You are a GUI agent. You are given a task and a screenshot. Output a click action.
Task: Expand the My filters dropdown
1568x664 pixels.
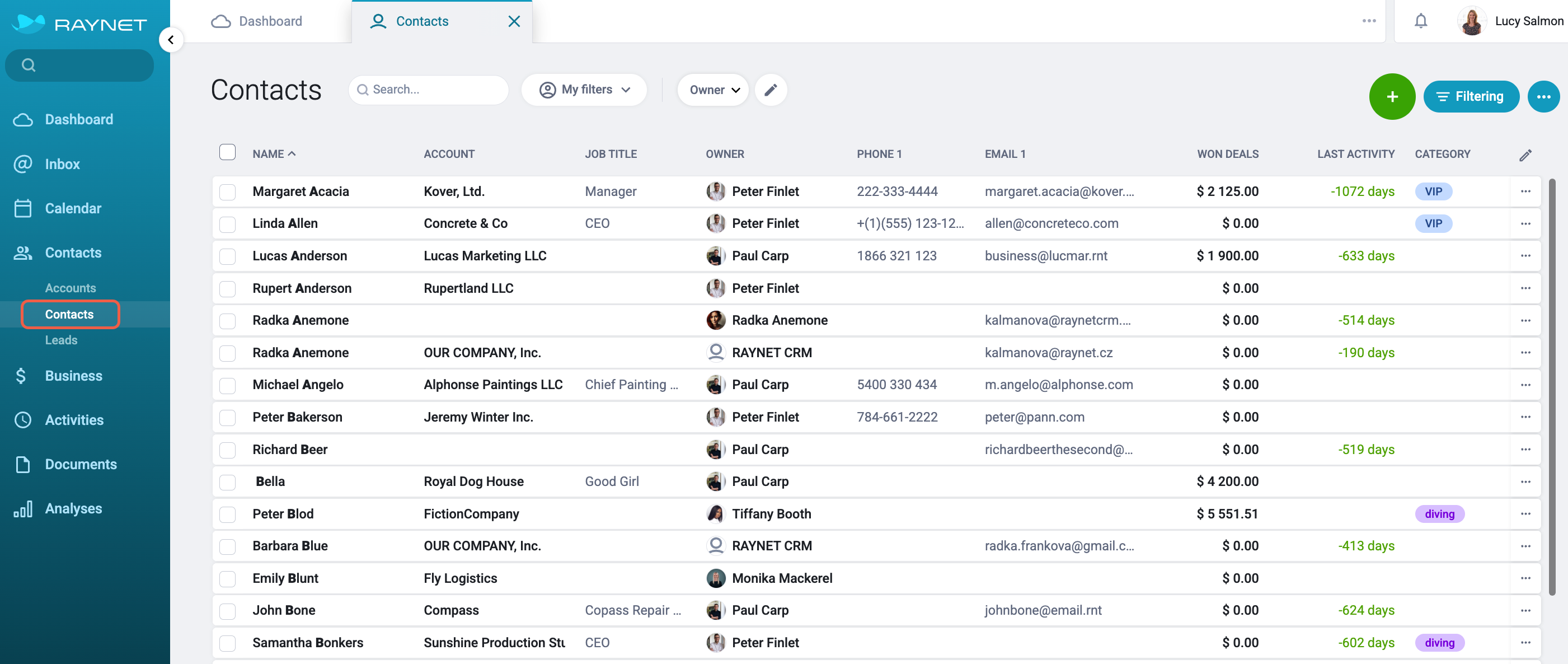(x=584, y=90)
